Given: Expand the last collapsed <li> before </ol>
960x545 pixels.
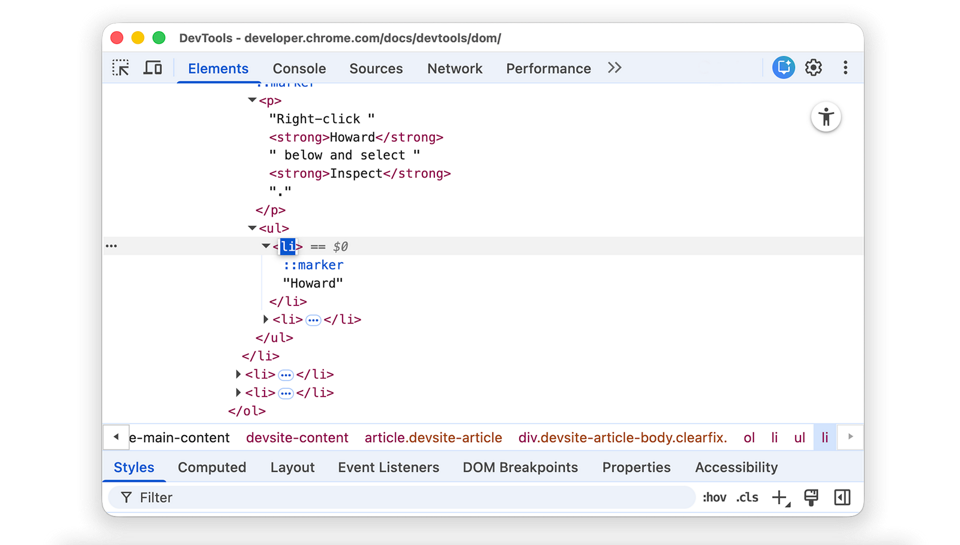Looking at the screenshot, I should coord(238,392).
